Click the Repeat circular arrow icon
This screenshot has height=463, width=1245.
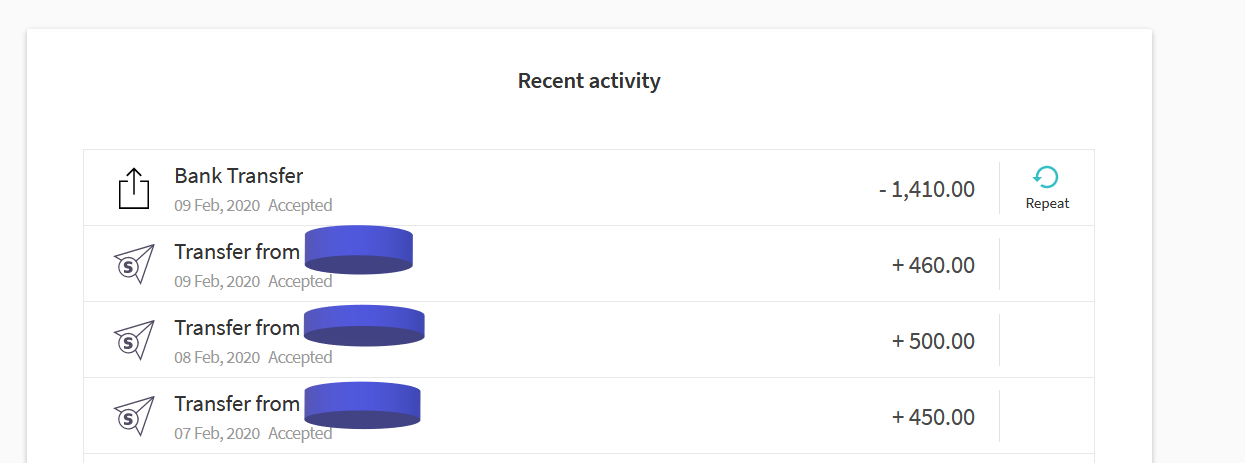1046,178
